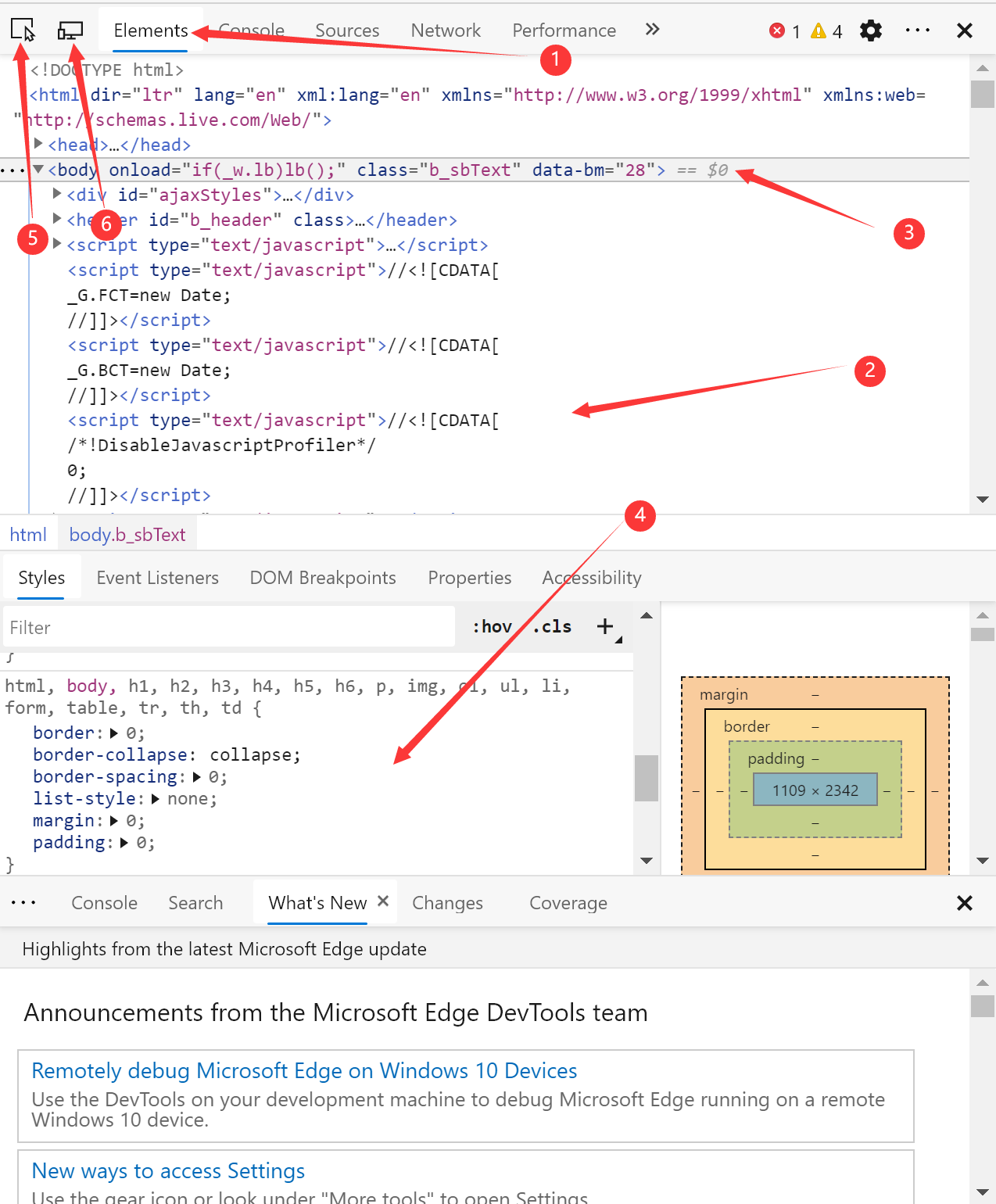Select html in the breadcrumb trail
Image resolution: width=996 pixels, height=1204 pixels.
(x=28, y=535)
